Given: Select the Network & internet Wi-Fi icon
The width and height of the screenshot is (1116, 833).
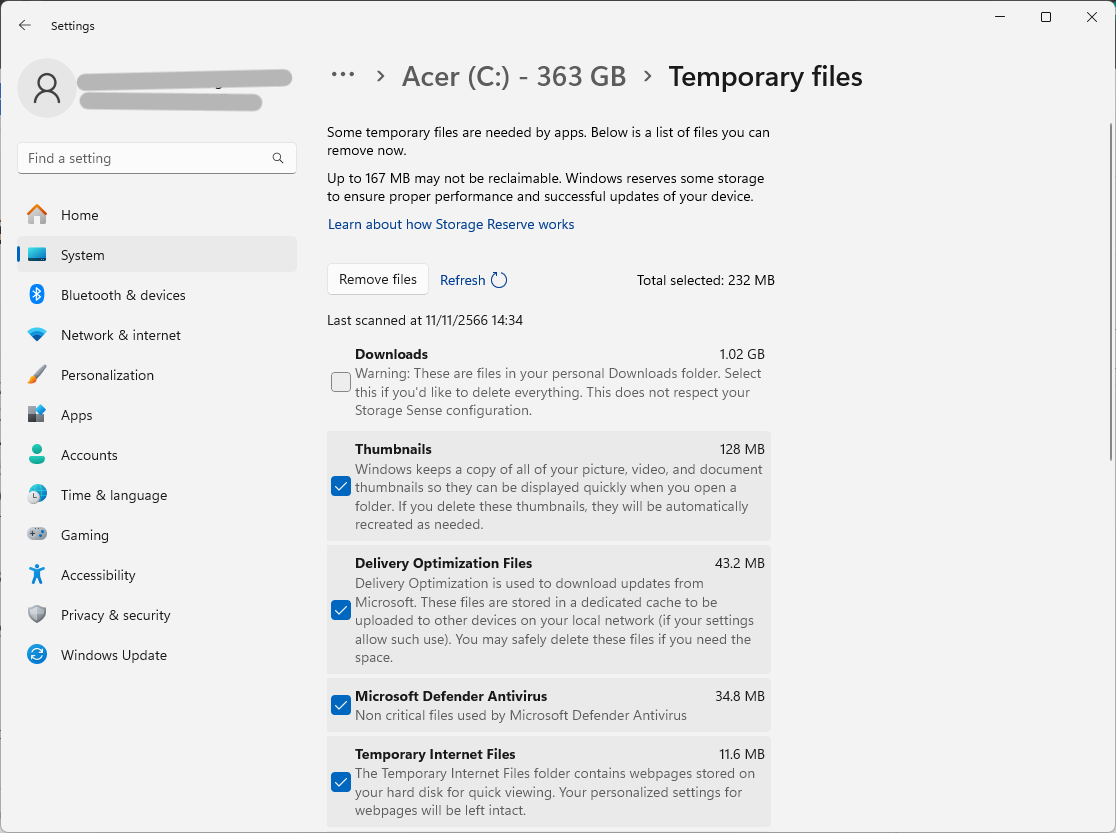Looking at the screenshot, I should (37, 335).
